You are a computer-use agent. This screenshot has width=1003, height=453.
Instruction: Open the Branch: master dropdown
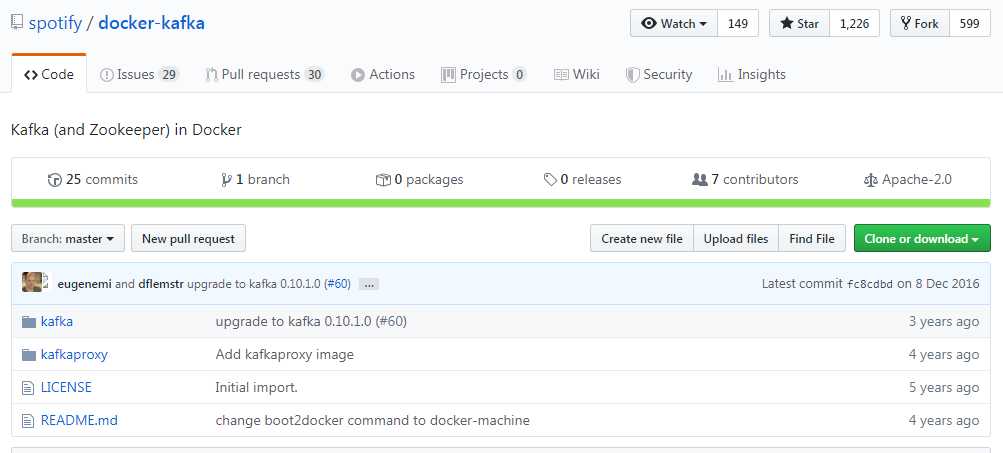click(68, 239)
